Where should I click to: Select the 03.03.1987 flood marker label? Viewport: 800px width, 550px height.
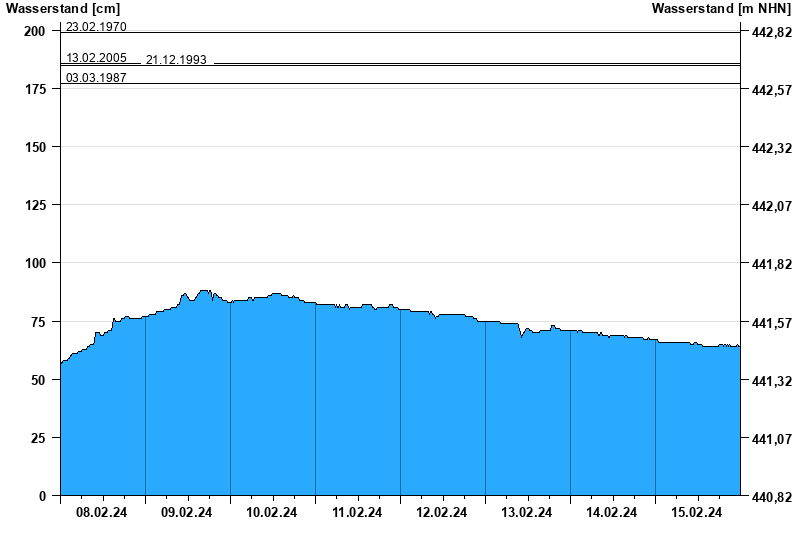96,77
